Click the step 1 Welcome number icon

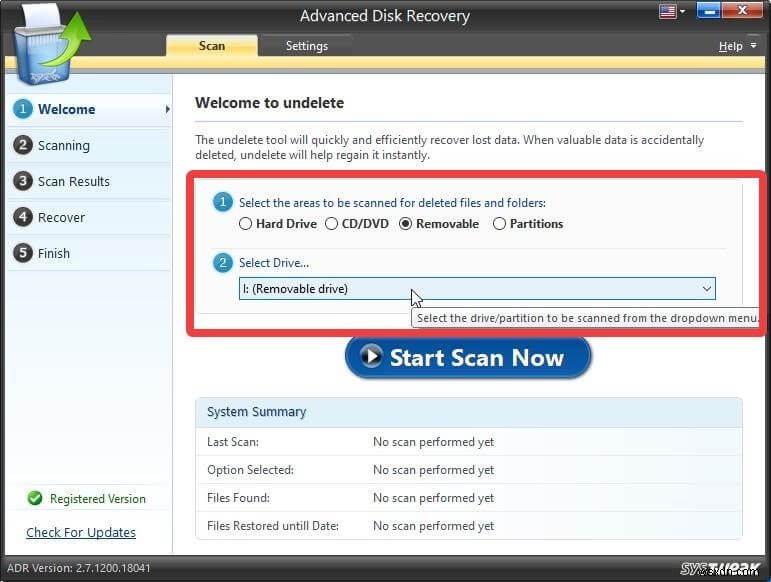[23, 109]
